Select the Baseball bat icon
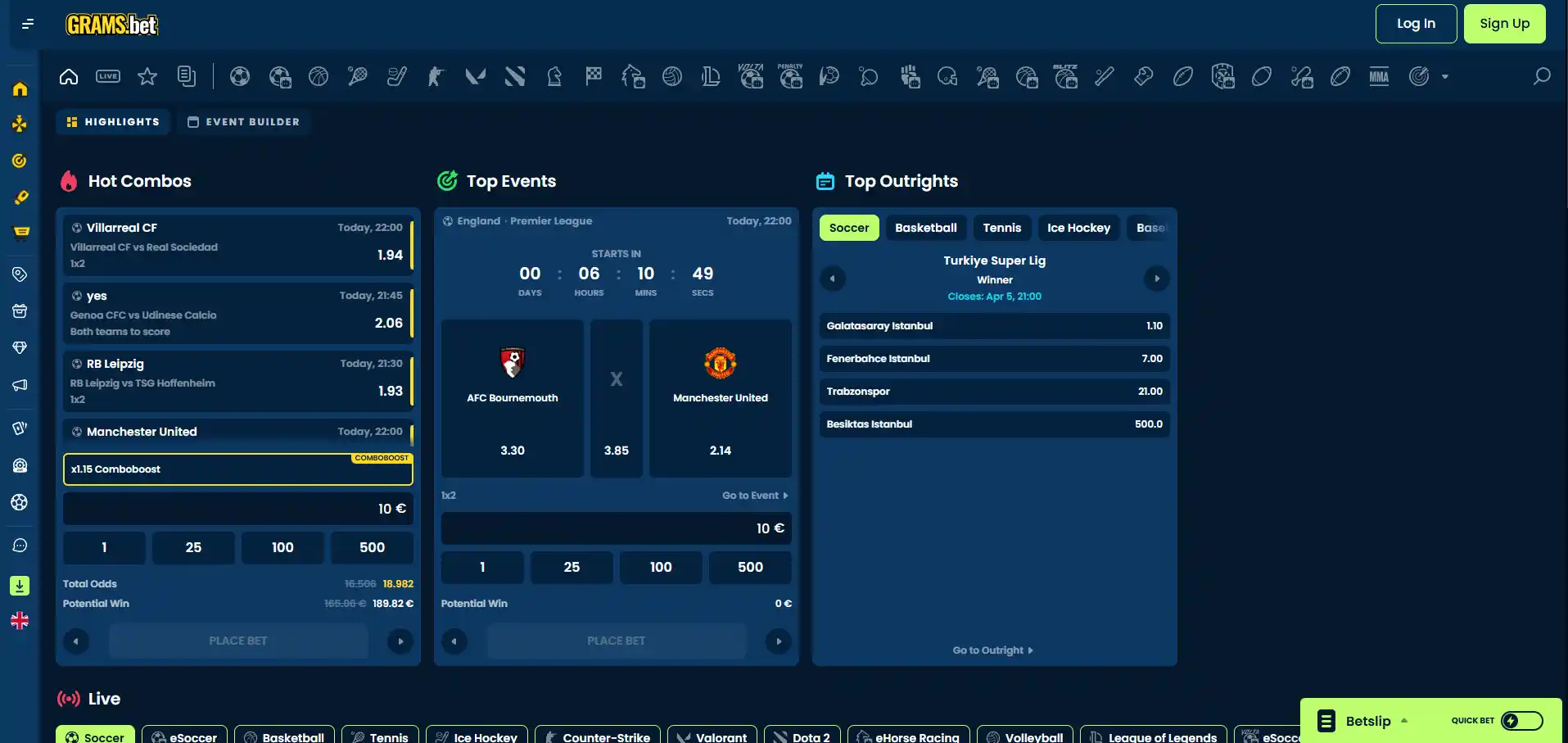The height and width of the screenshot is (743, 1568). tap(1105, 76)
